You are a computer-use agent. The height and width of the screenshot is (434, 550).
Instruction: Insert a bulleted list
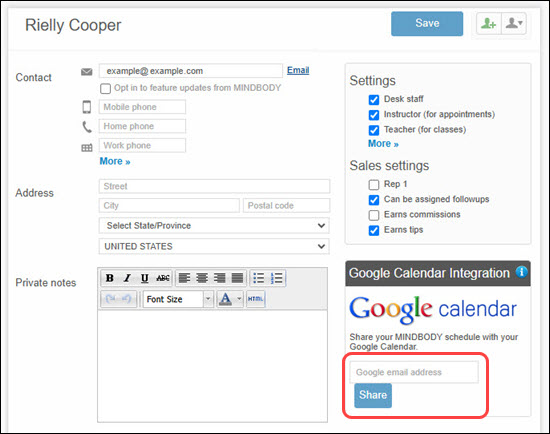coord(259,278)
